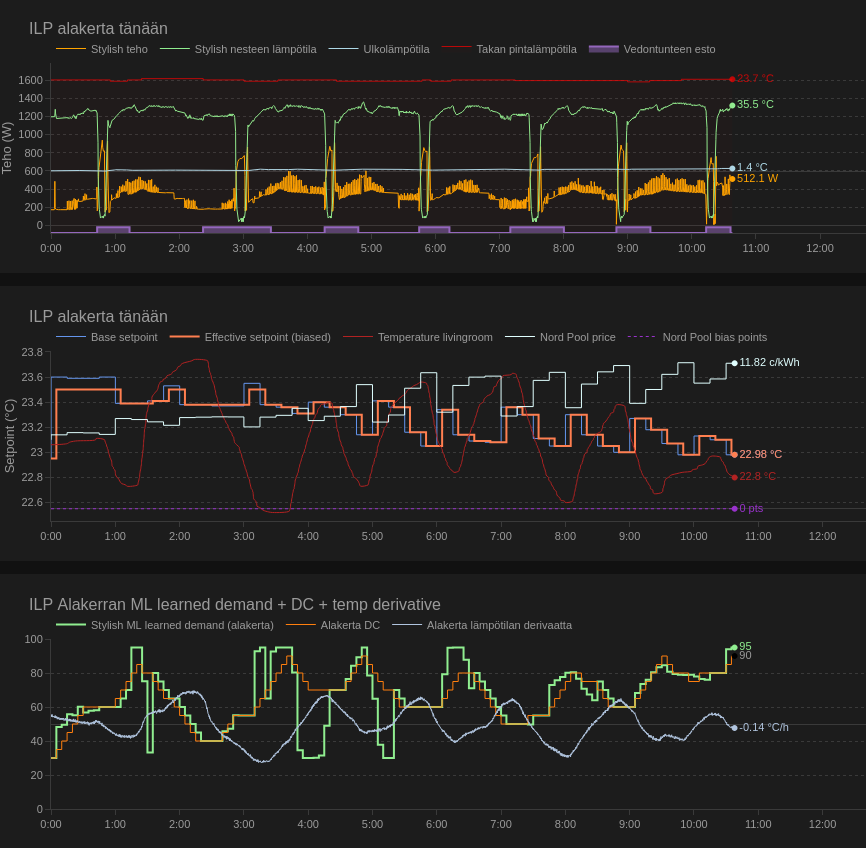Click the 512.1 W end value label
The image size is (866, 848).
click(x=757, y=178)
